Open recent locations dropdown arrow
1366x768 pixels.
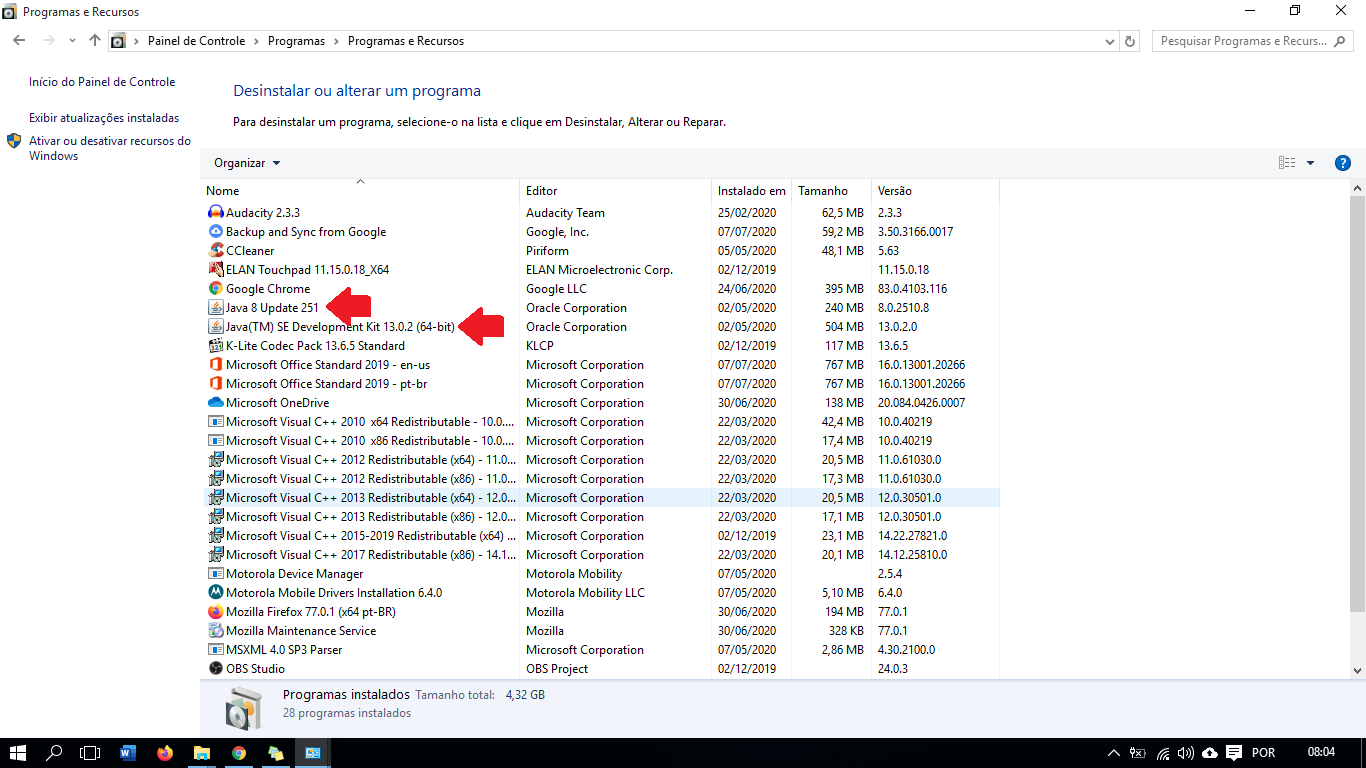coord(72,41)
